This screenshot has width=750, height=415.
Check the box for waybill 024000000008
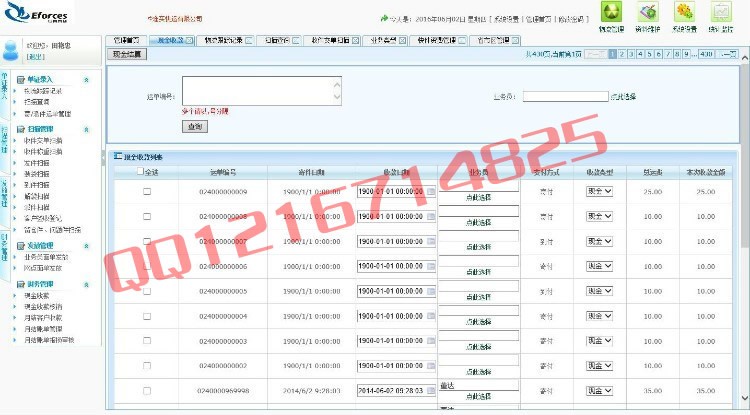(147, 217)
